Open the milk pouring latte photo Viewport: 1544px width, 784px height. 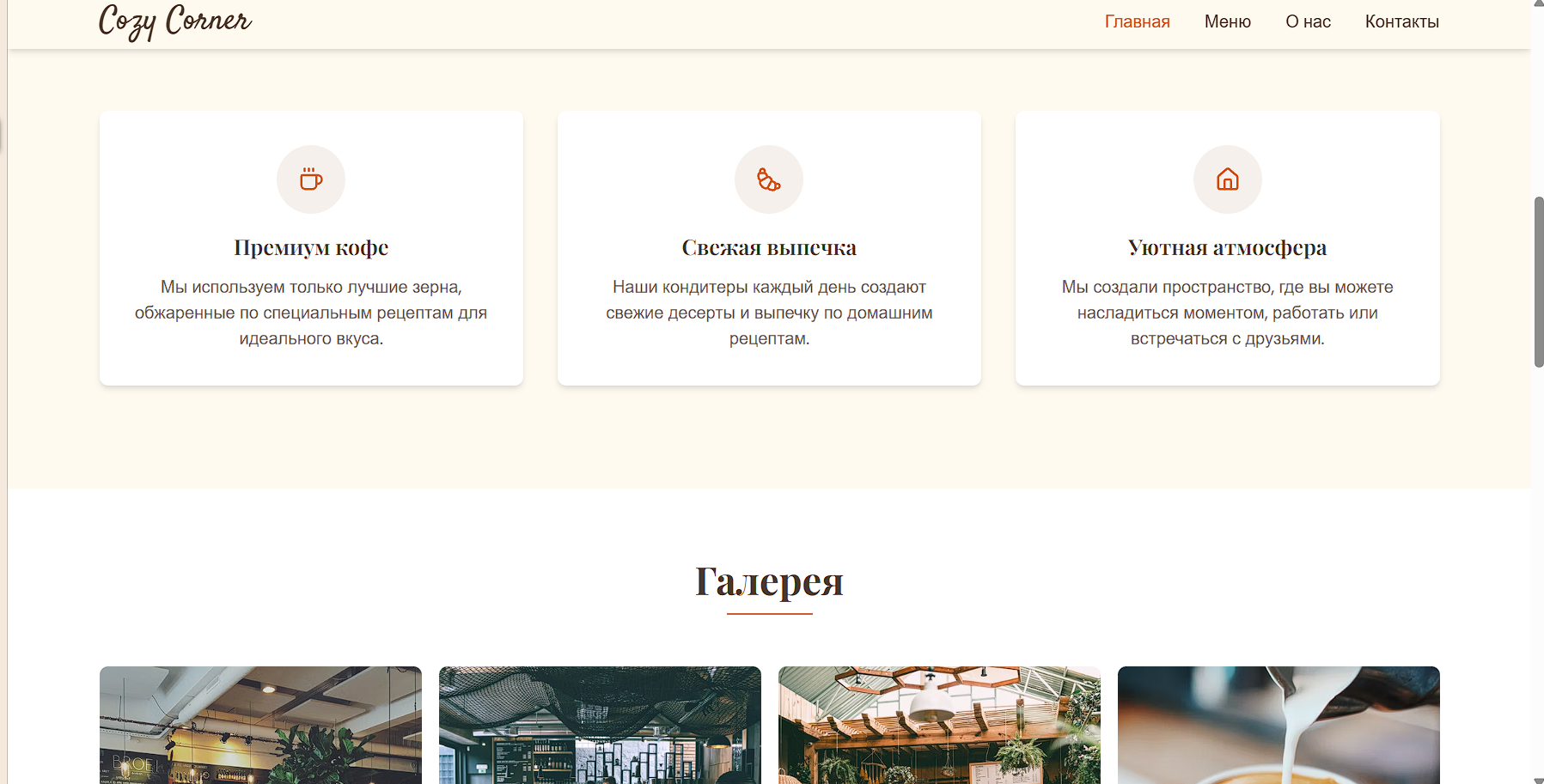tap(1279, 725)
